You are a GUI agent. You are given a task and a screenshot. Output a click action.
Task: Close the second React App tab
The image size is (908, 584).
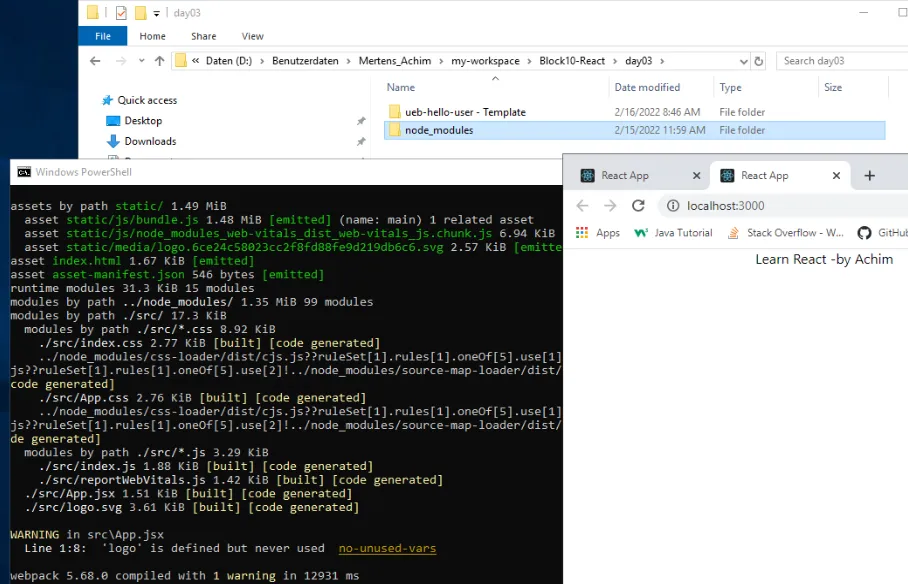tap(836, 176)
